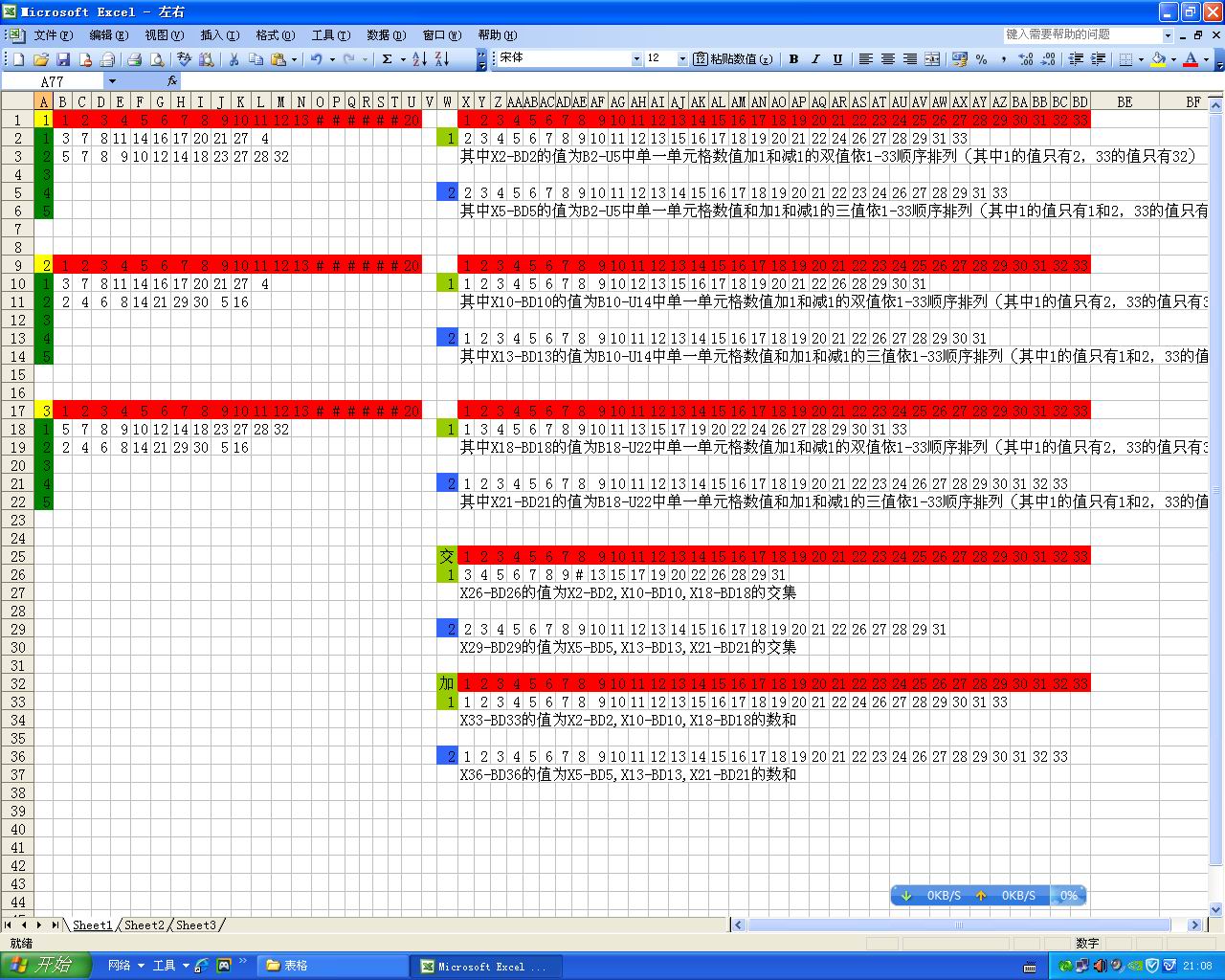1225x980 pixels.
Task: Open the Font Color palette dropdown arrow
Action: (1206, 59)
